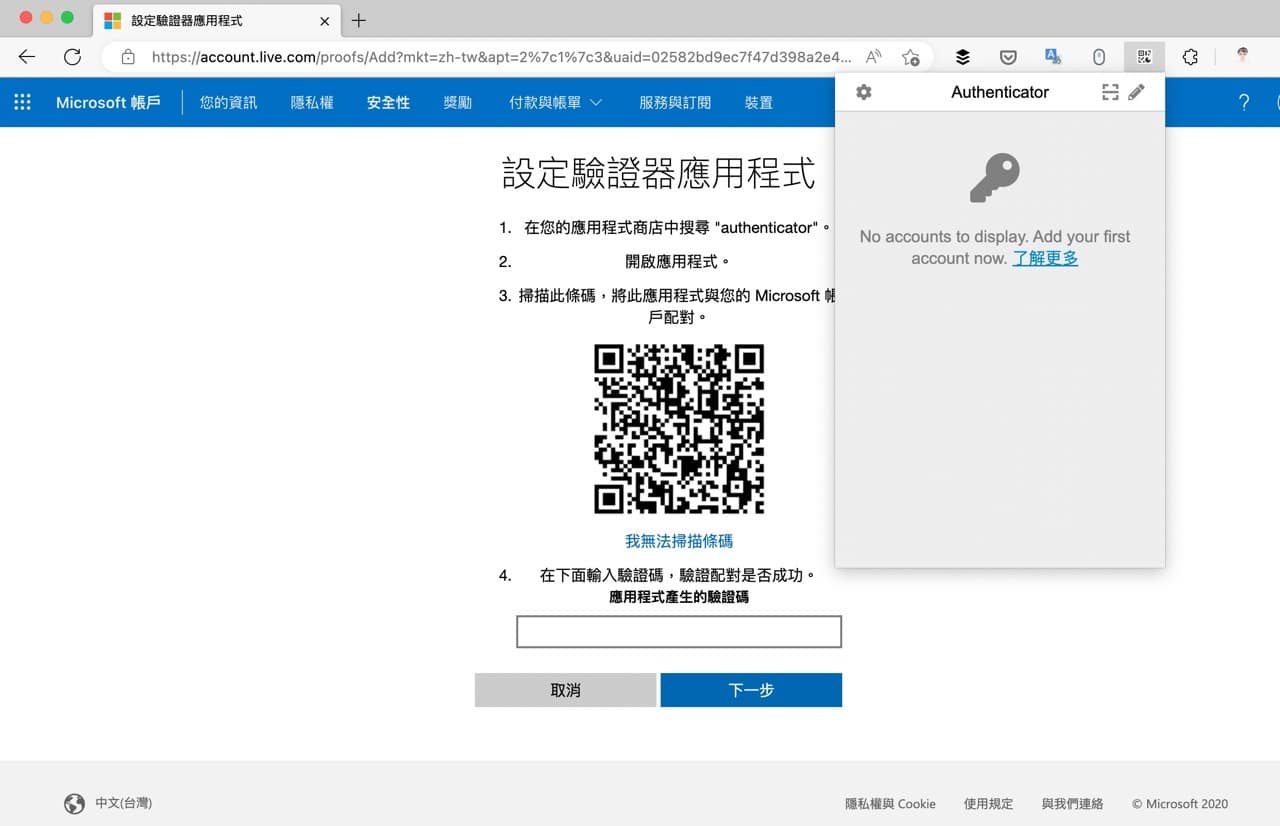The image size is (1280, 826).
Task: Focus the verification code input field
Action: 679,632
